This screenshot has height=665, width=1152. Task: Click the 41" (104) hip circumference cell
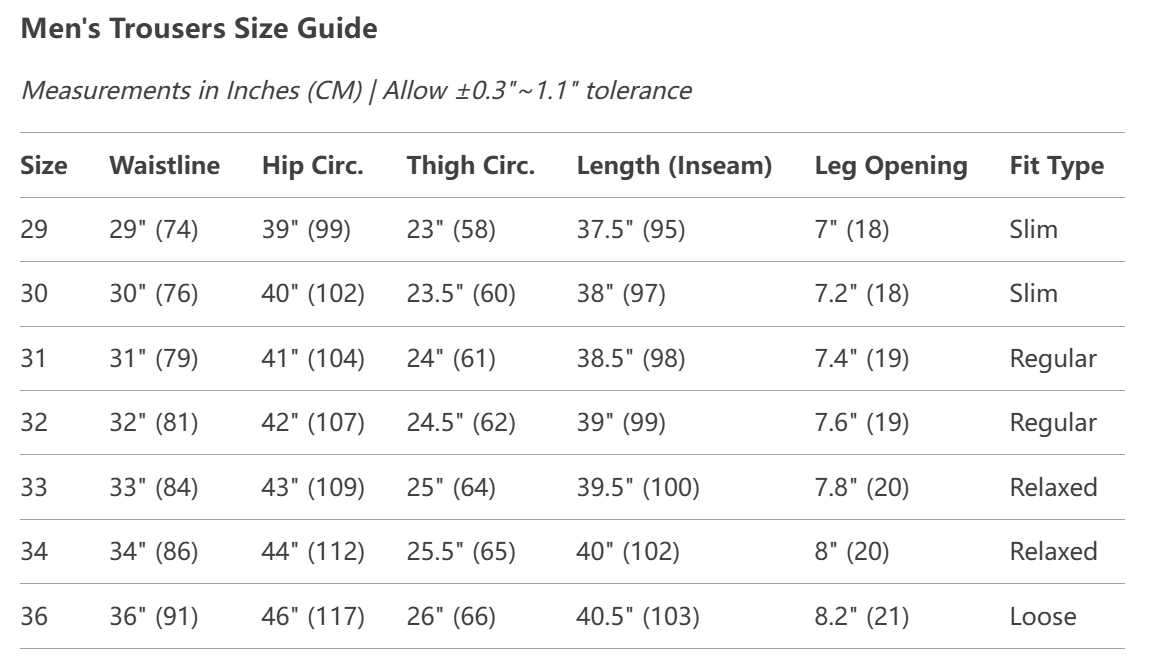point(312,359)
